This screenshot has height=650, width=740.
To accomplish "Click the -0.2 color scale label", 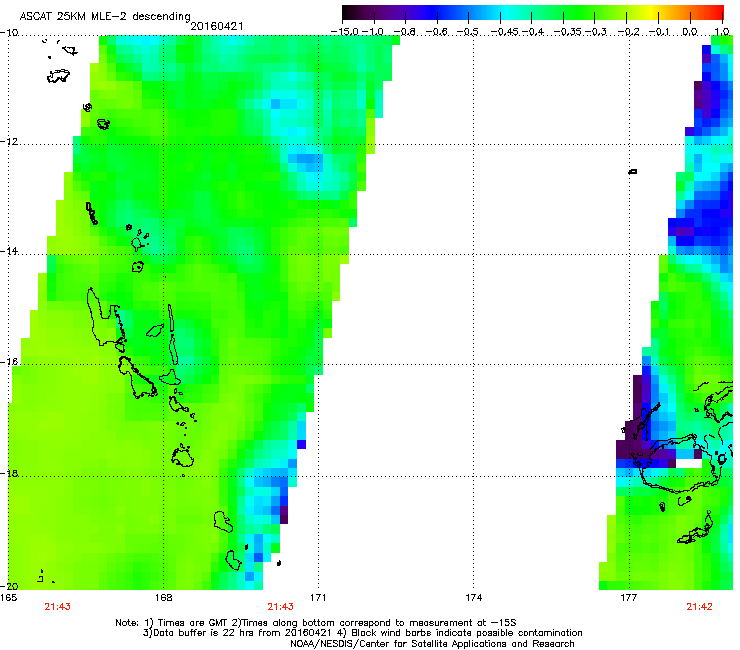I will [628, 32].
